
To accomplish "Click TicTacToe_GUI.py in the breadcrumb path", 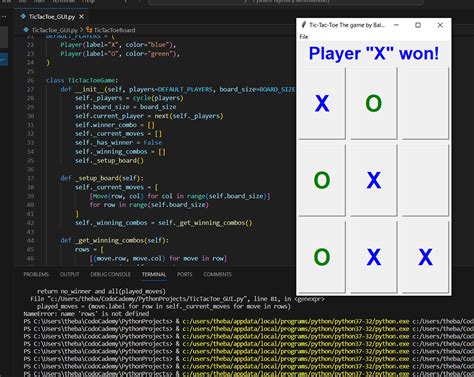I will click(x=54, y=30).
